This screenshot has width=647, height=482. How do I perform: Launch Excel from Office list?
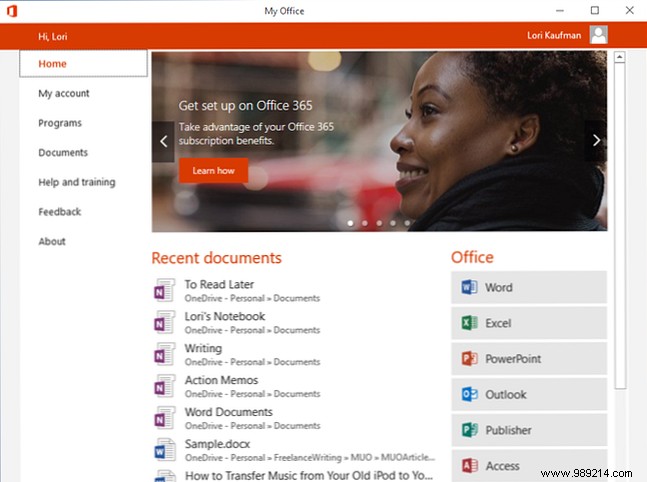click(529, 323)
